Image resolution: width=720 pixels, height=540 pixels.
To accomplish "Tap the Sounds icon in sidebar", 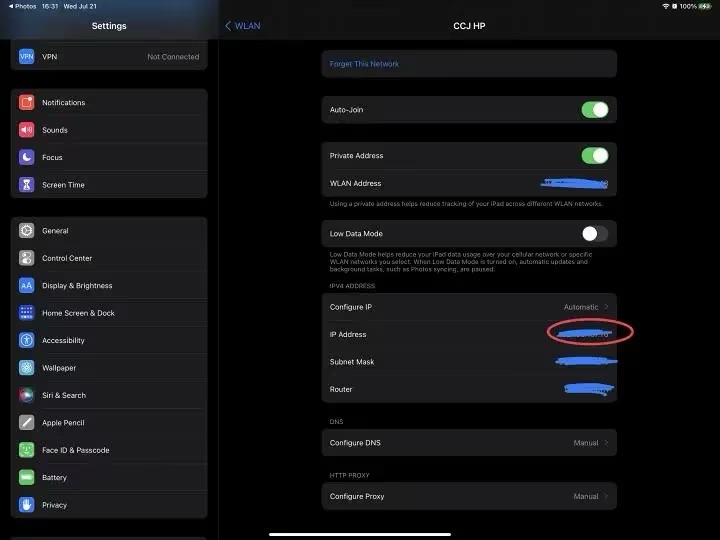I will [x=26, y=130].
